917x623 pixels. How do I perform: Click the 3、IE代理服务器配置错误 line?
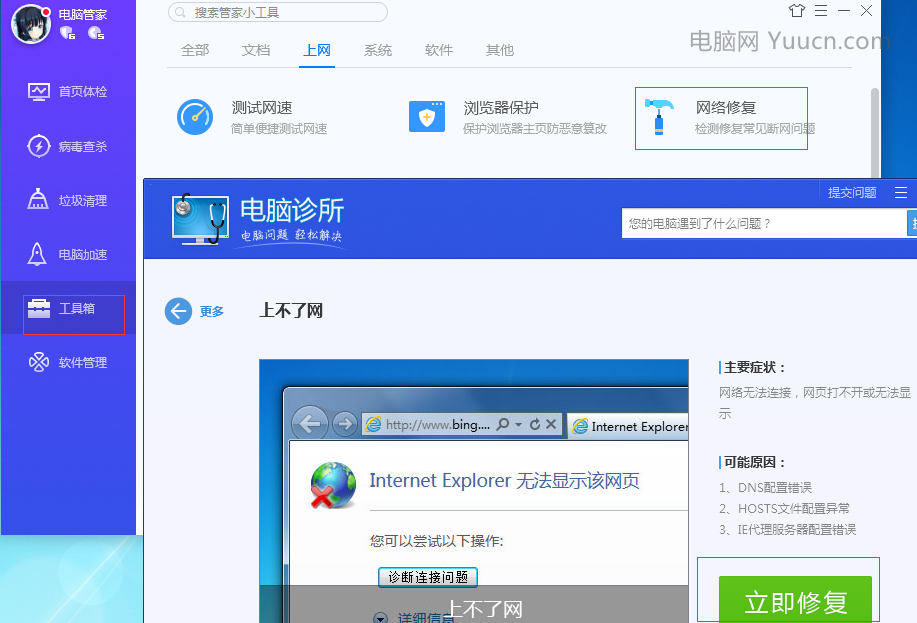click(x=788, y=529)
